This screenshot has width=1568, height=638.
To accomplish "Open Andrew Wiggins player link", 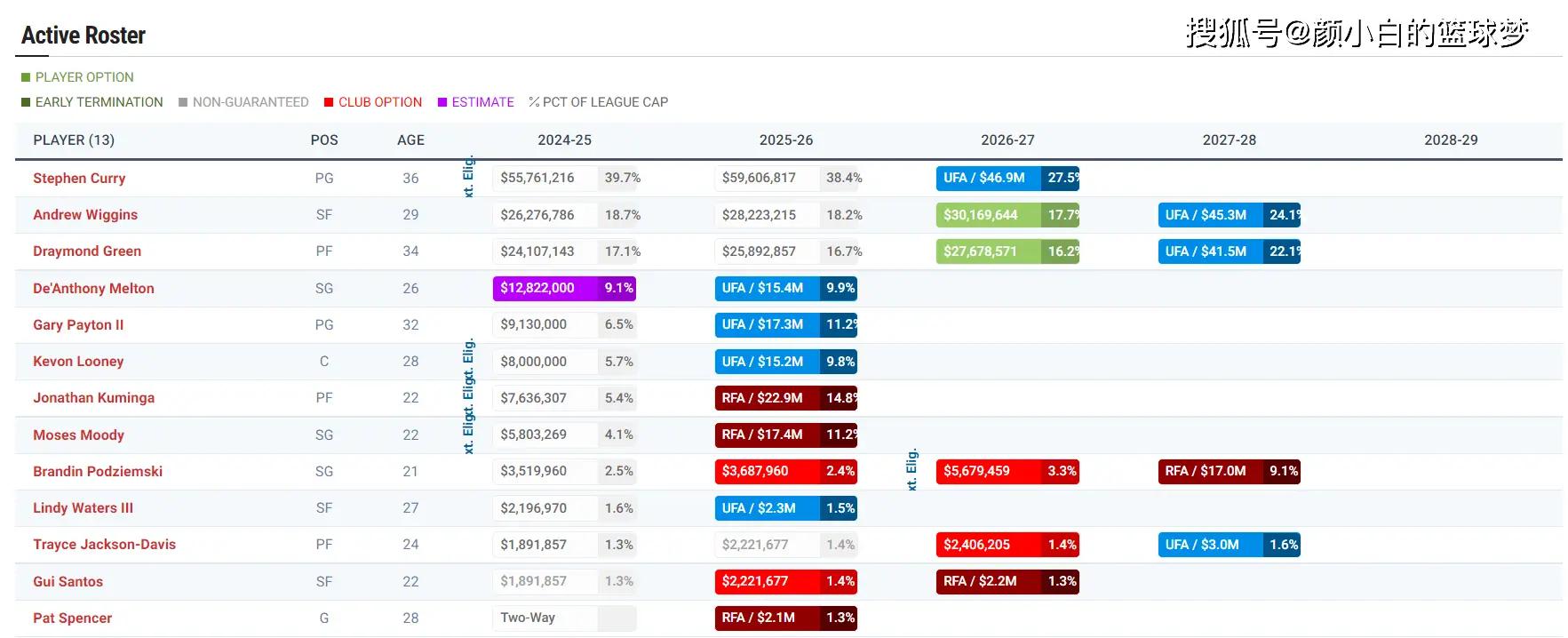I will (x=85, y=215).
